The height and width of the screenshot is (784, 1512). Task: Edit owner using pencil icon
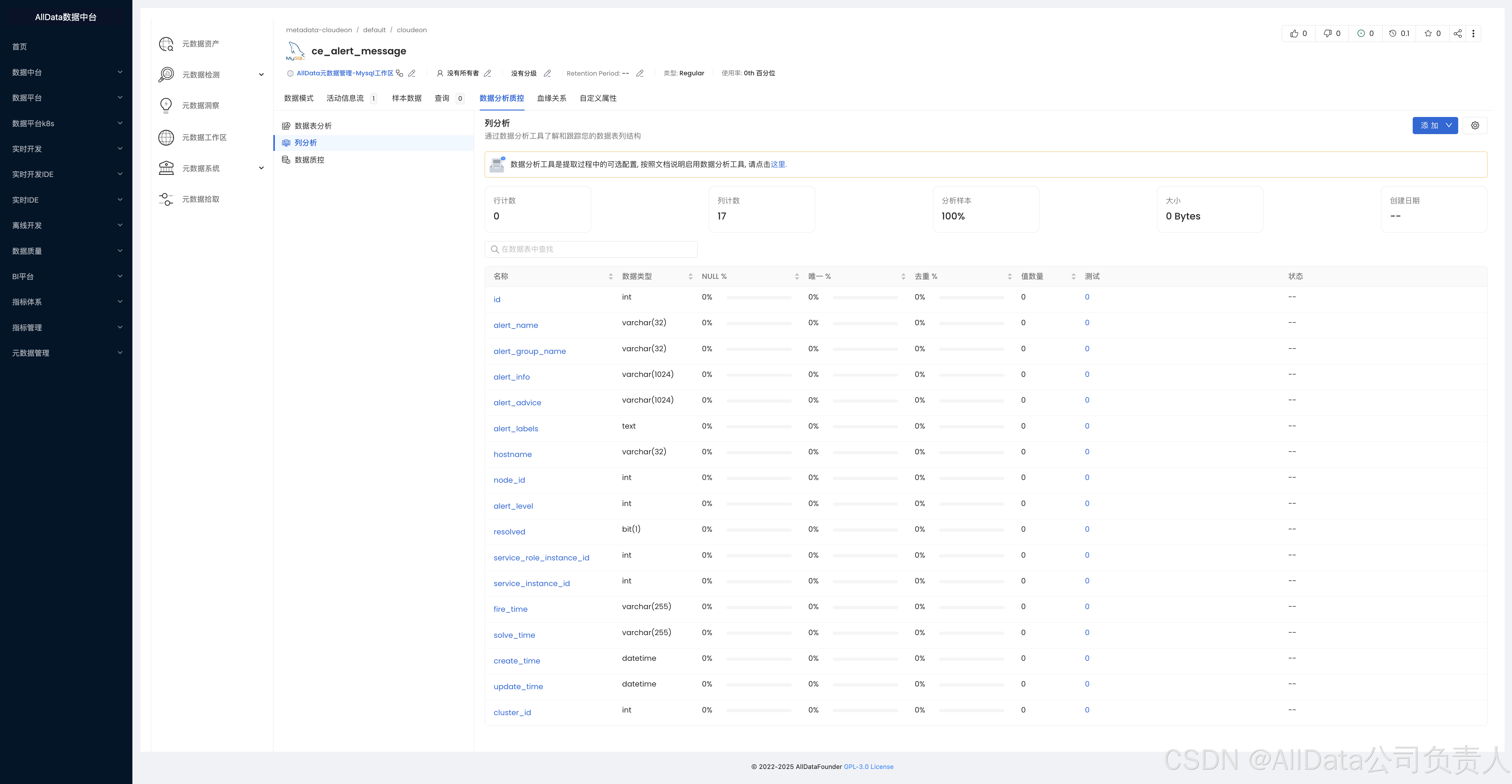pos(487,73)
